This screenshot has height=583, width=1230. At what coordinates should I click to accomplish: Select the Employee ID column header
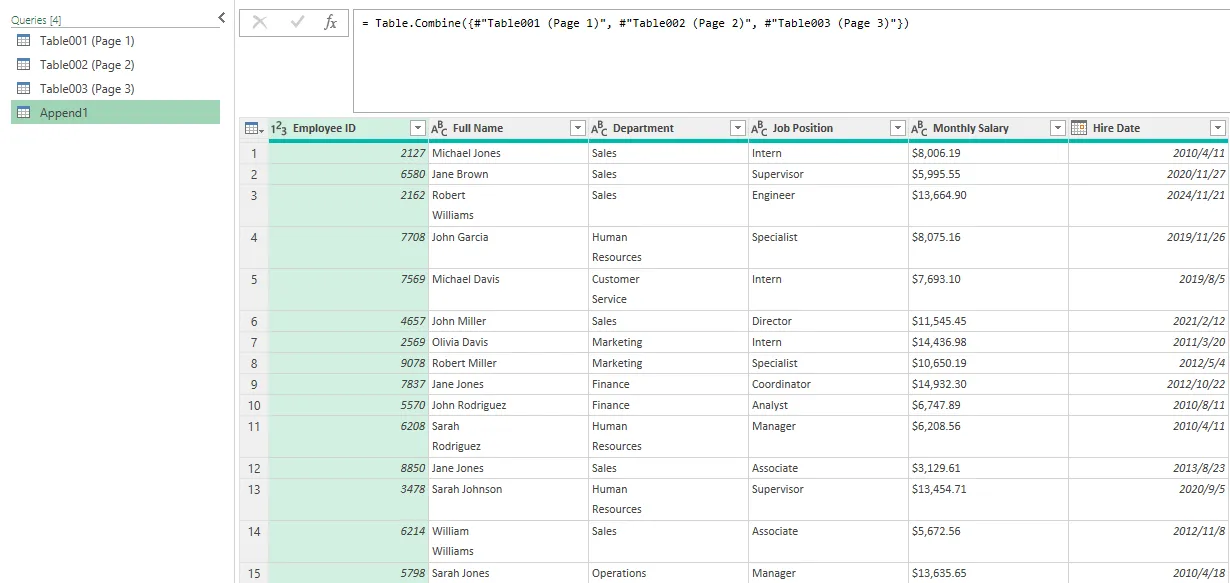(x=324, y=128)
